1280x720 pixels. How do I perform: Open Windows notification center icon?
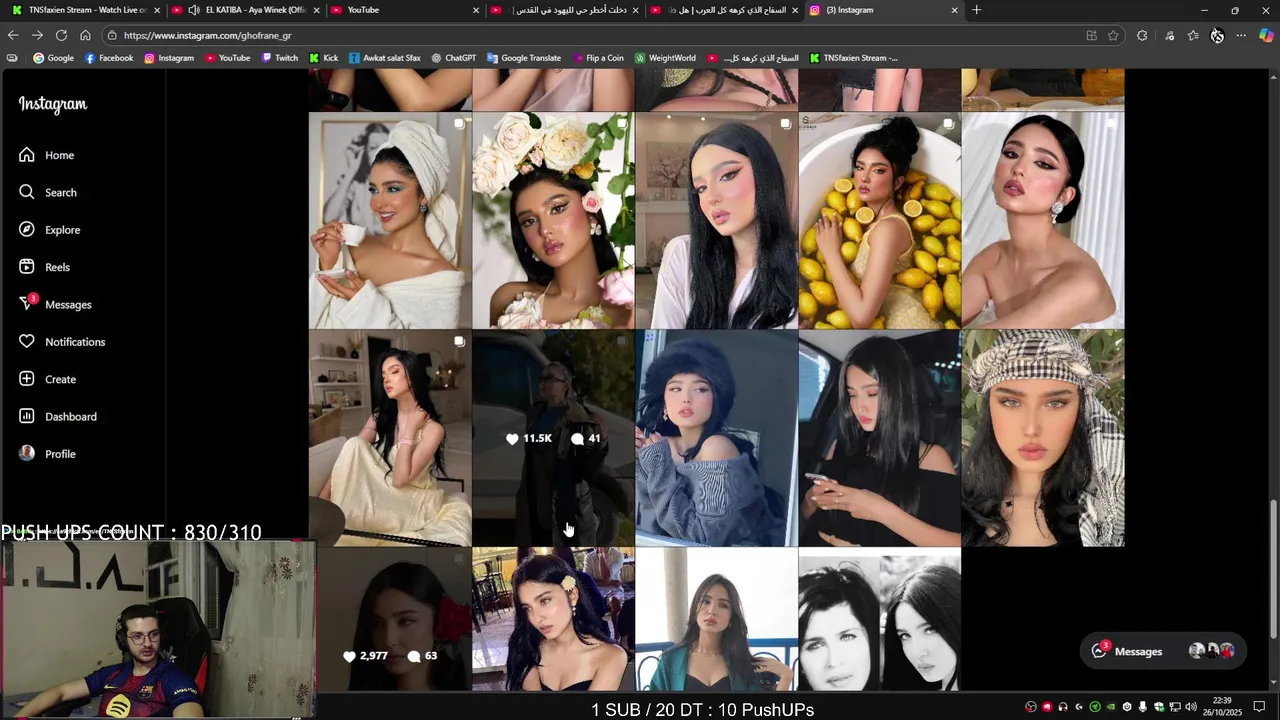pos(1259,707)
